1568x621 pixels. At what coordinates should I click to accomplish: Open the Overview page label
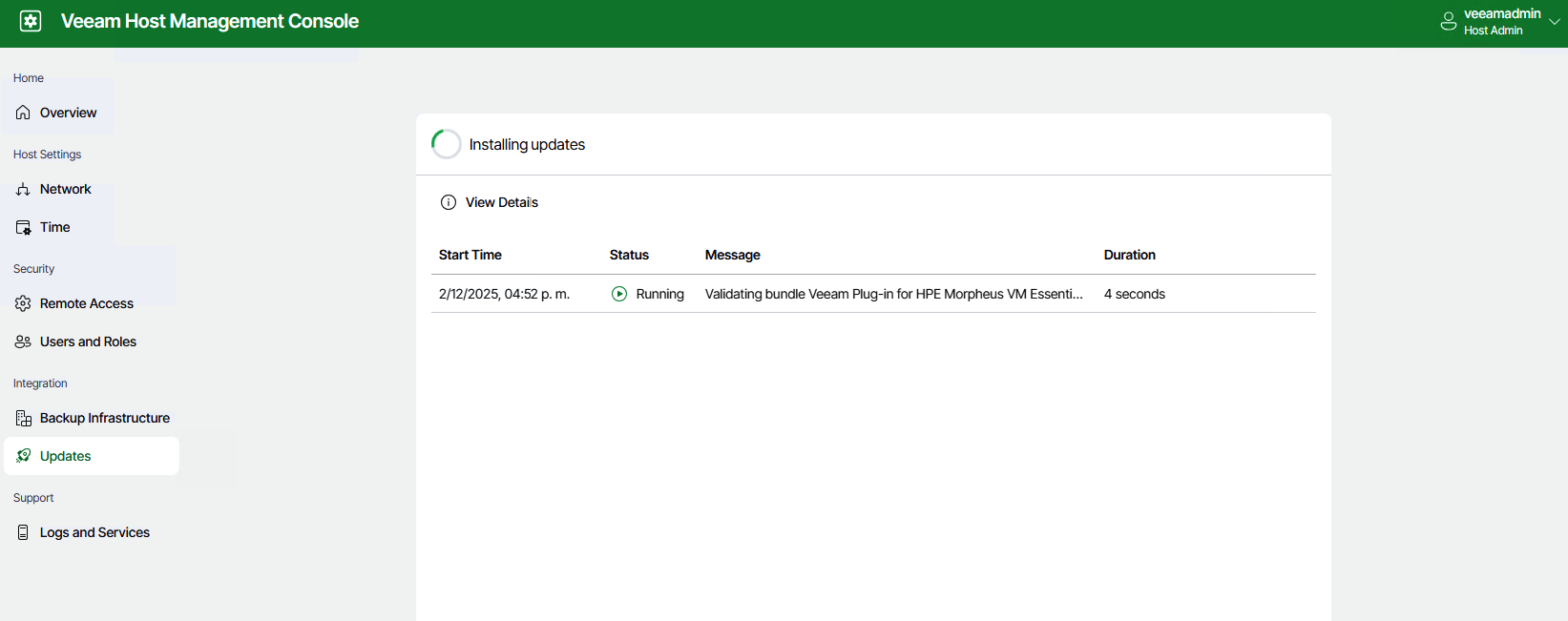coord(68,113)
